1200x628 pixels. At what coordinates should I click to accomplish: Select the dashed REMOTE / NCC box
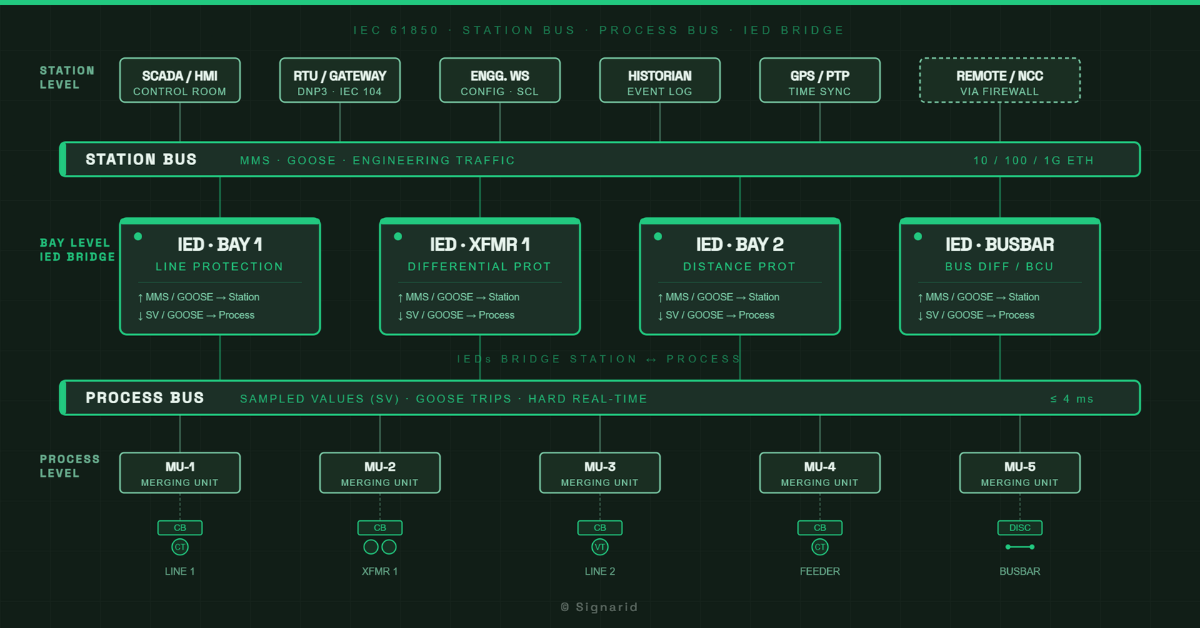pos(1000,80)
